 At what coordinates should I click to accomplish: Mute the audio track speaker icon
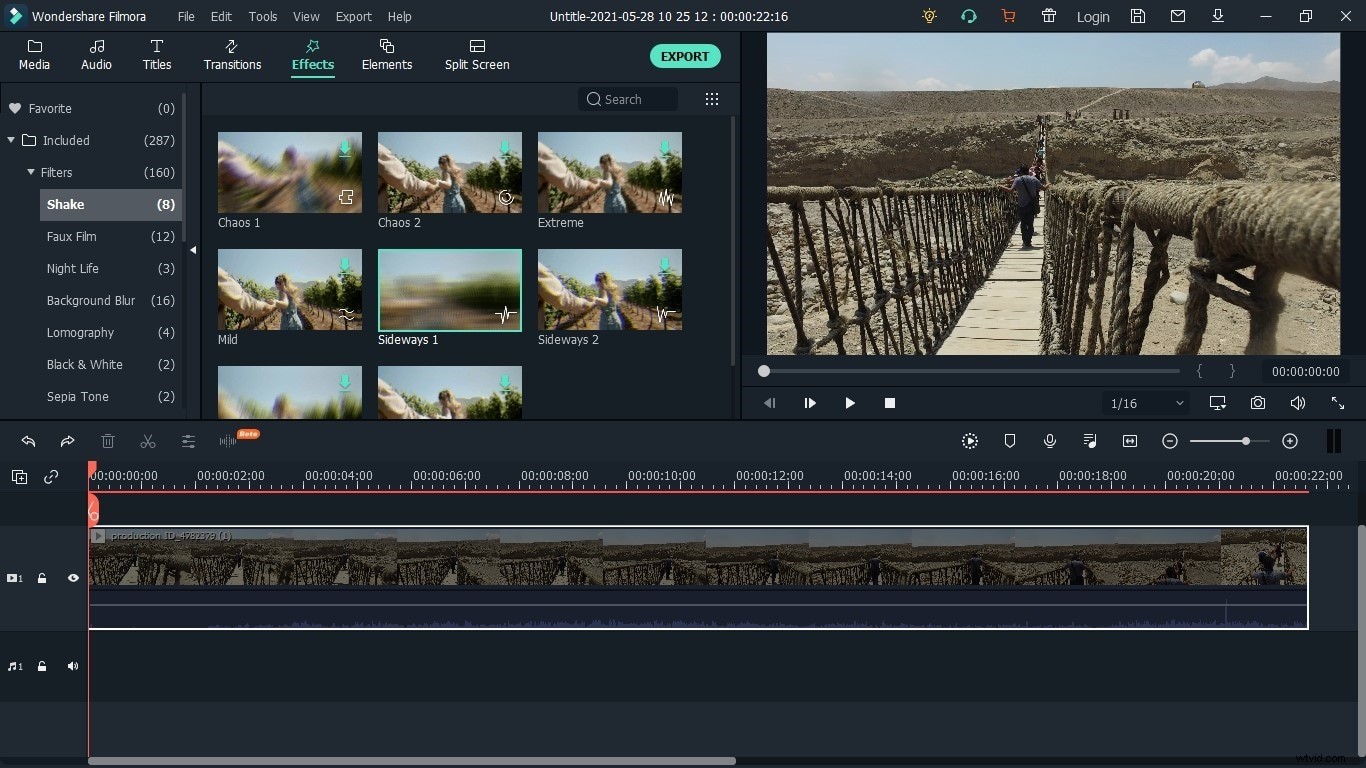tap(72, 666)
